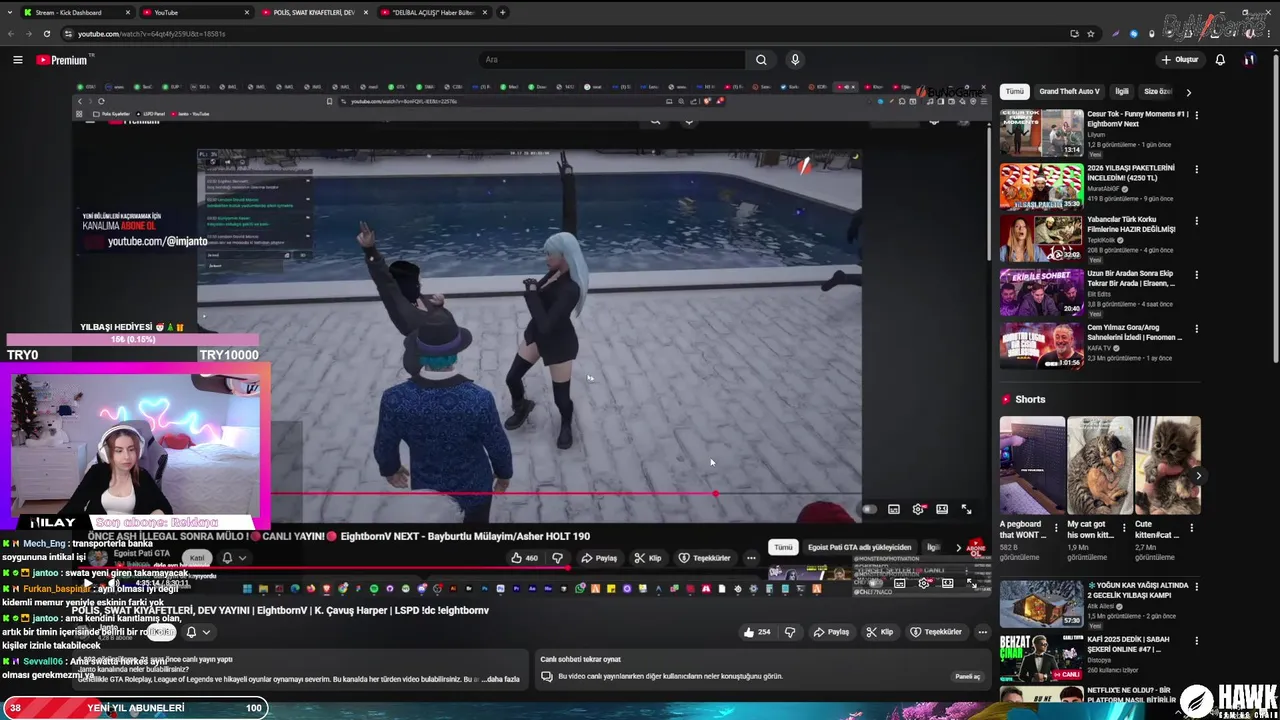Click the Oluştur create button
This screenshot has width=1280, height=720.
point(1180,60)
